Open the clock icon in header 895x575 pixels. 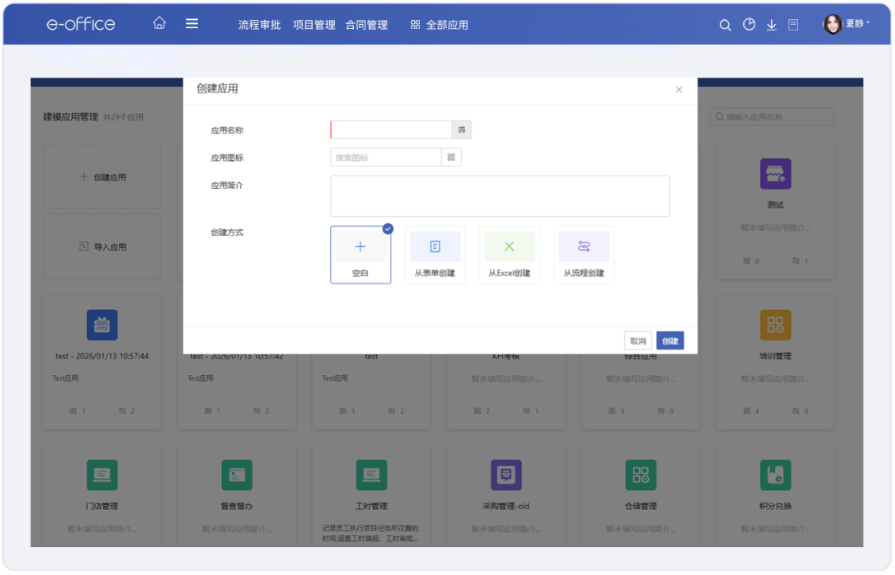point(749,25)
